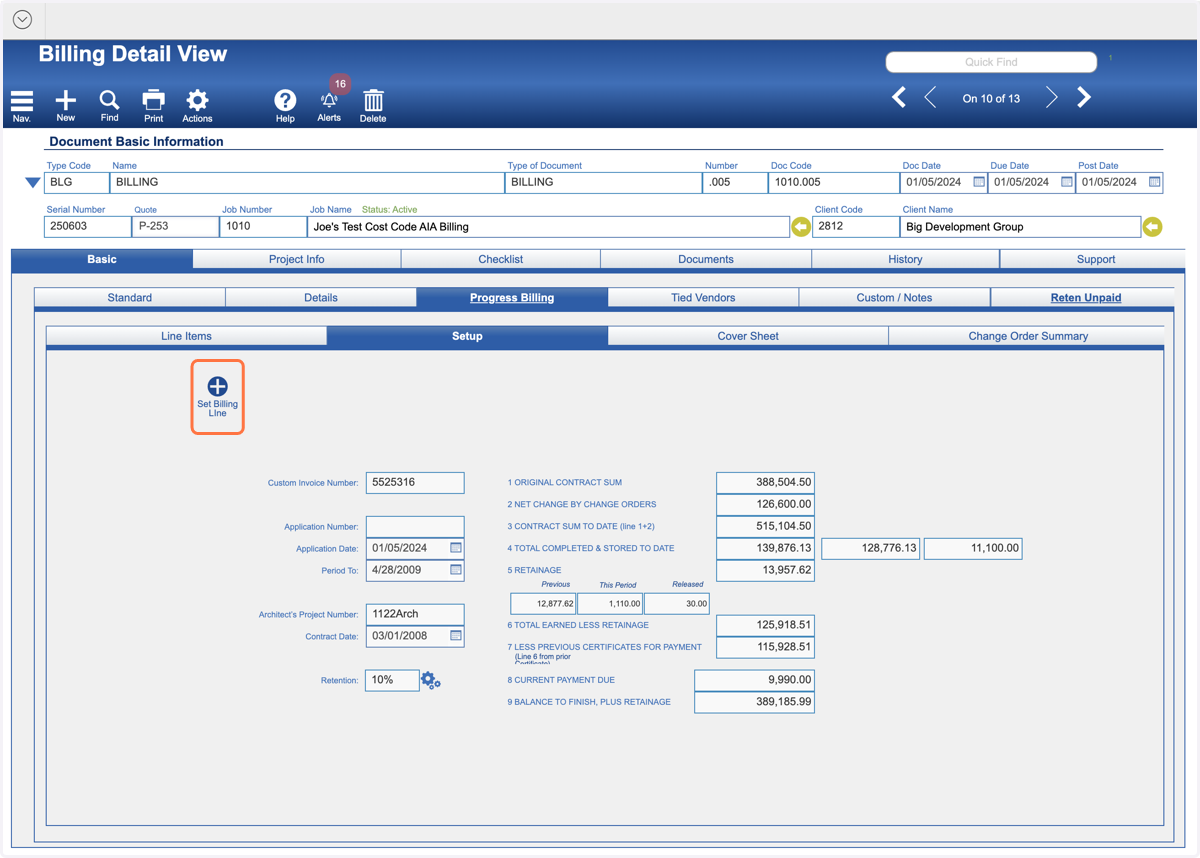The image size is (1200, 858).
Task: Click the Previous retainage value 12,877.62
Action: point(543,604)
